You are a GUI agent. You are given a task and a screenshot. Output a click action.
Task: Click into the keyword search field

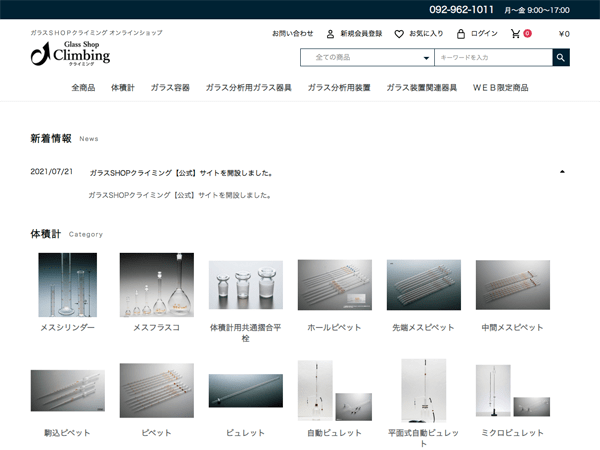pos(493,58)
